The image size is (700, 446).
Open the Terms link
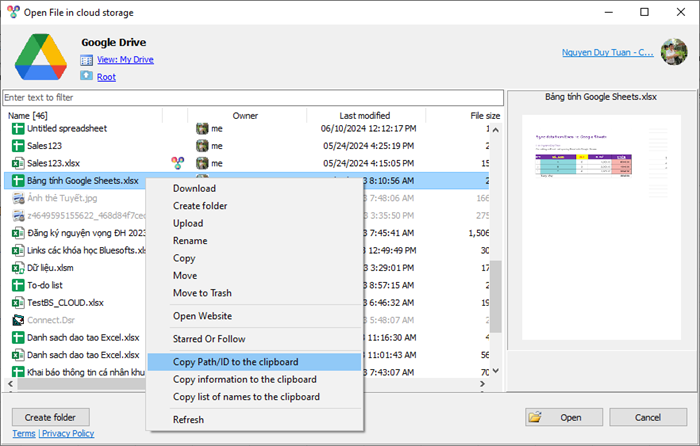pyautogui.click(x=24, y=433)
